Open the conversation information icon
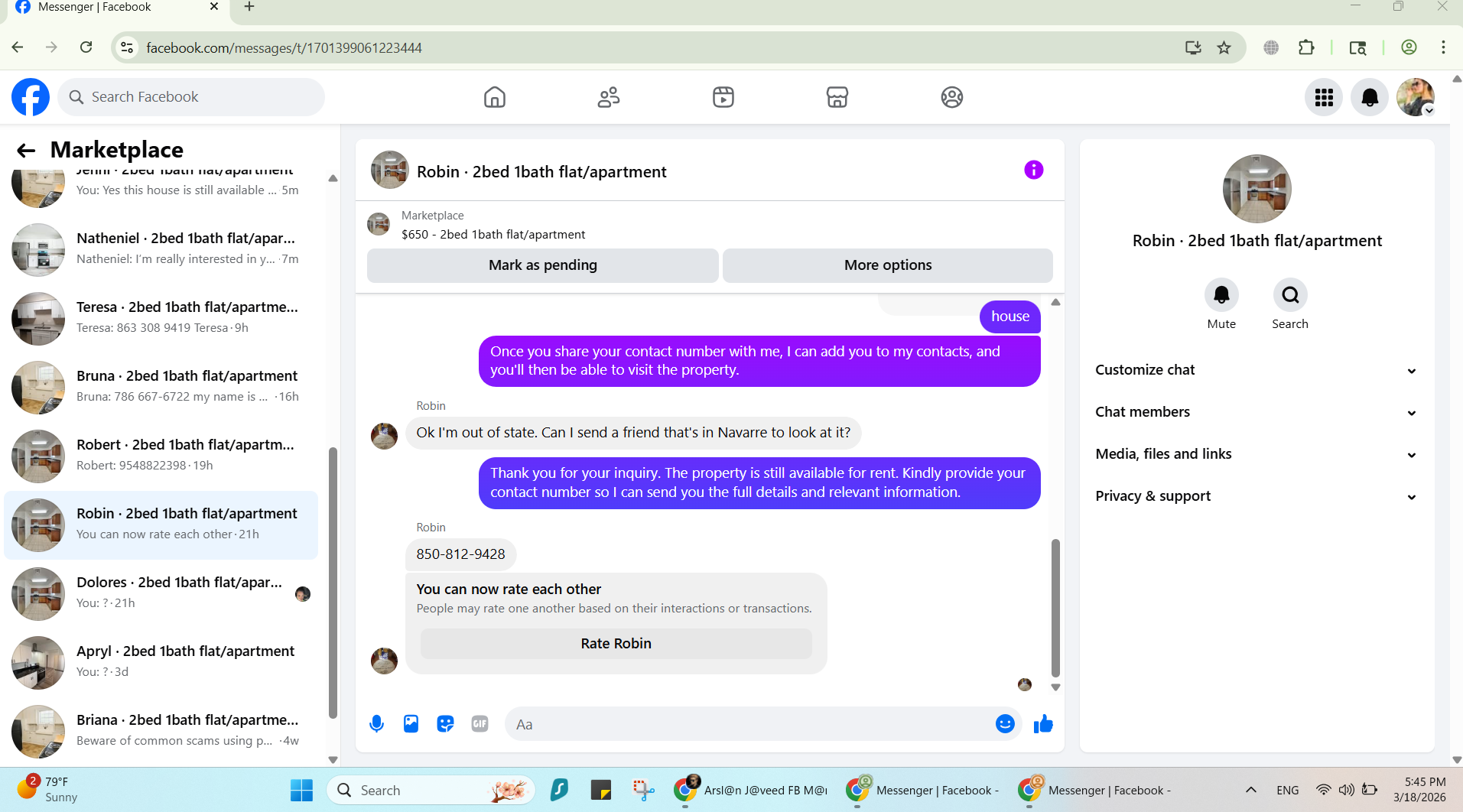Screen dimensions: 1463x812 1033,170
